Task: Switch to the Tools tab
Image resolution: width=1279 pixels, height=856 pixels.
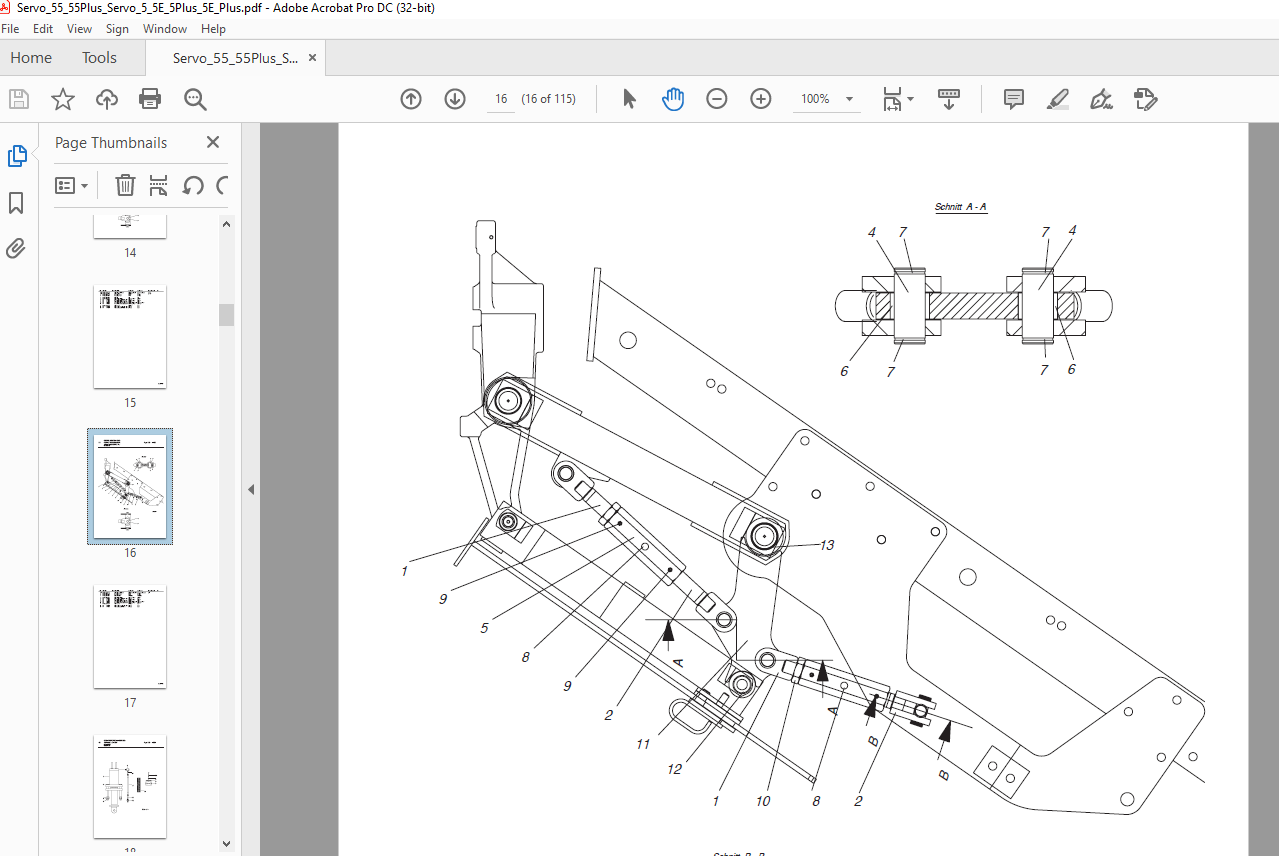Action: point(99,58)
